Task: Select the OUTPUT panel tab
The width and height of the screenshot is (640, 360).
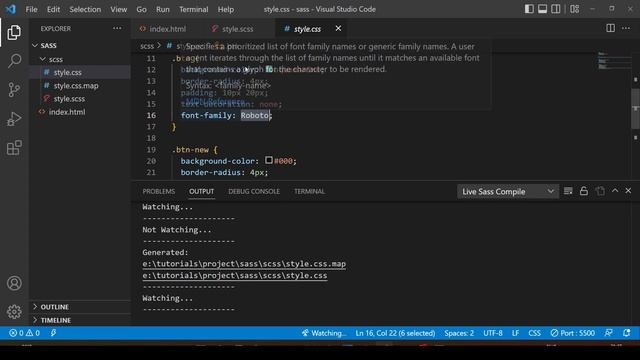Action: [201, 191]
